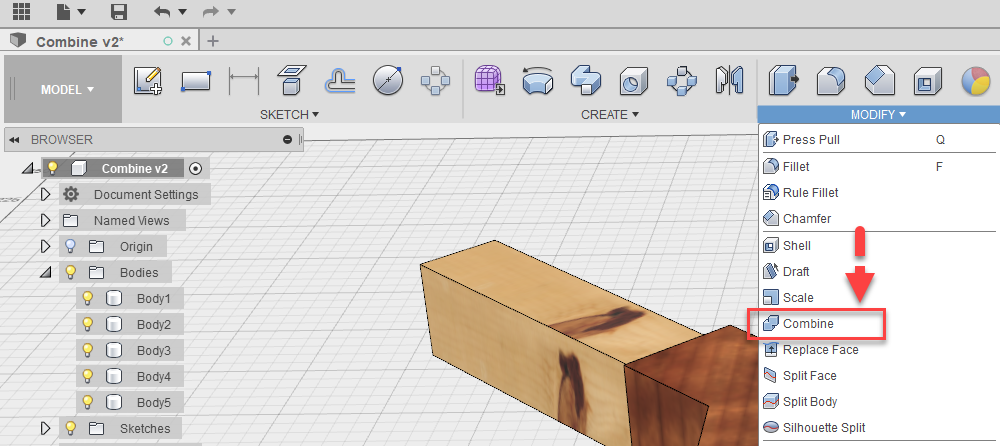Click the File document icon
This screenshot has width=1000, height=446.
pos(63,11)
